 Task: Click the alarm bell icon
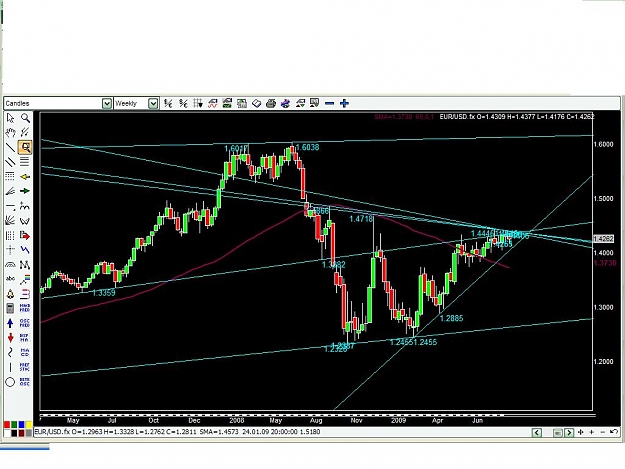pyautogui.click(x=10, y=294)
